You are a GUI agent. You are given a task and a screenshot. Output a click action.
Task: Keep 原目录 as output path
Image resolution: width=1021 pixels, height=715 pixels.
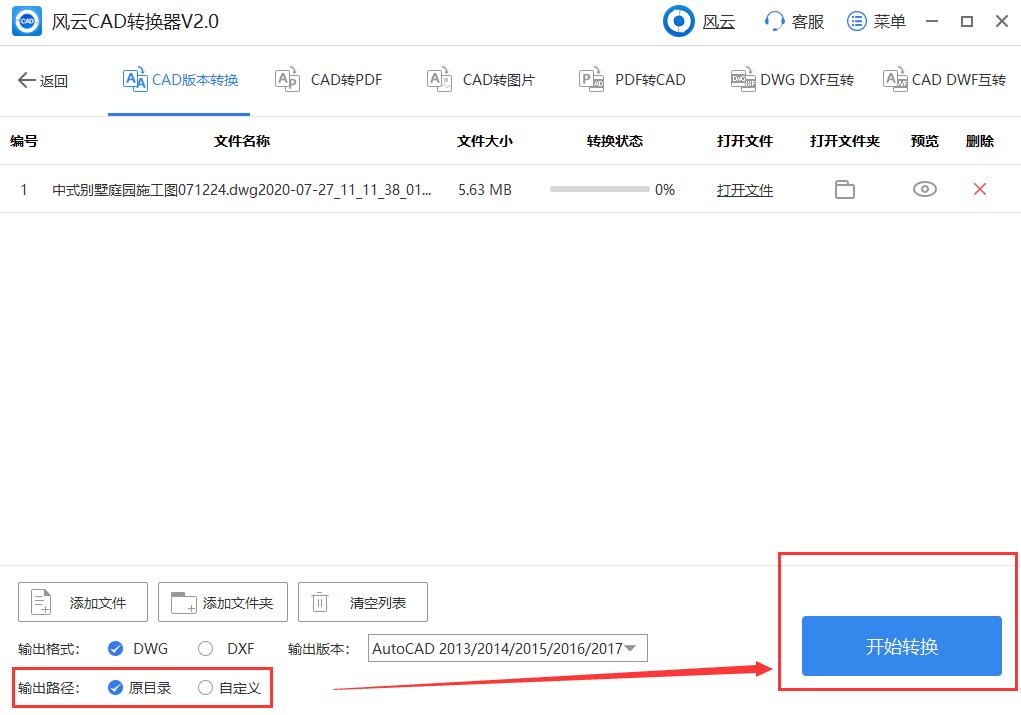[118, 687]
